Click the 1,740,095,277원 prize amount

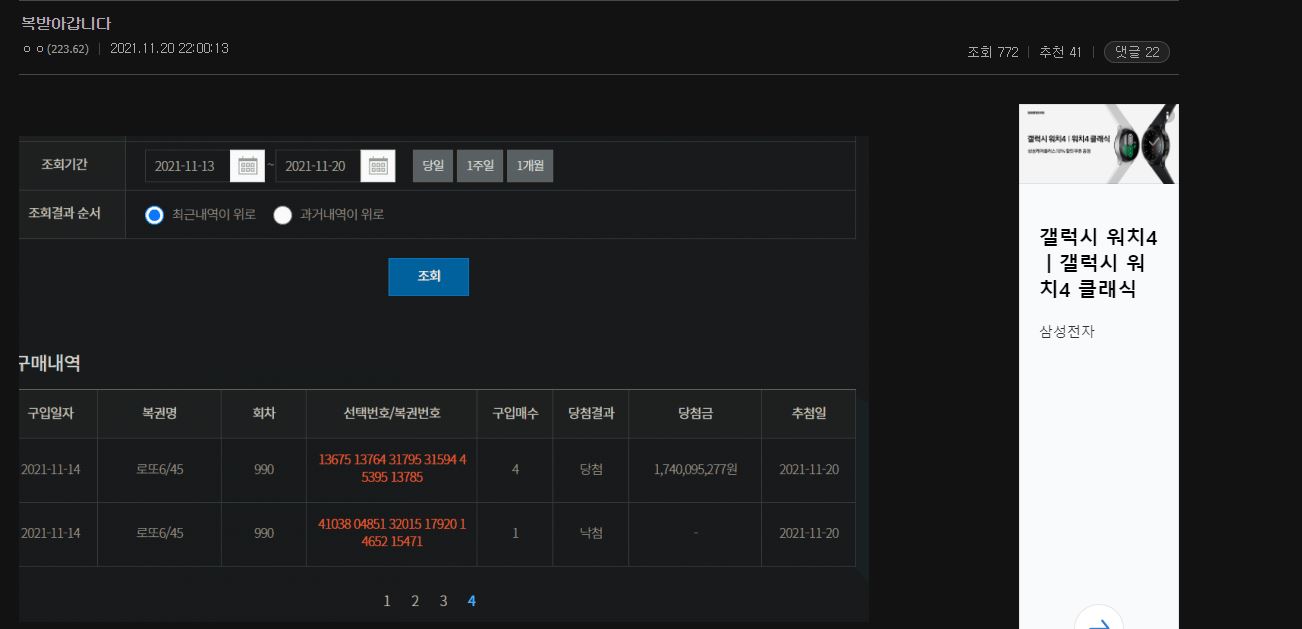click(x=695, y=469)
